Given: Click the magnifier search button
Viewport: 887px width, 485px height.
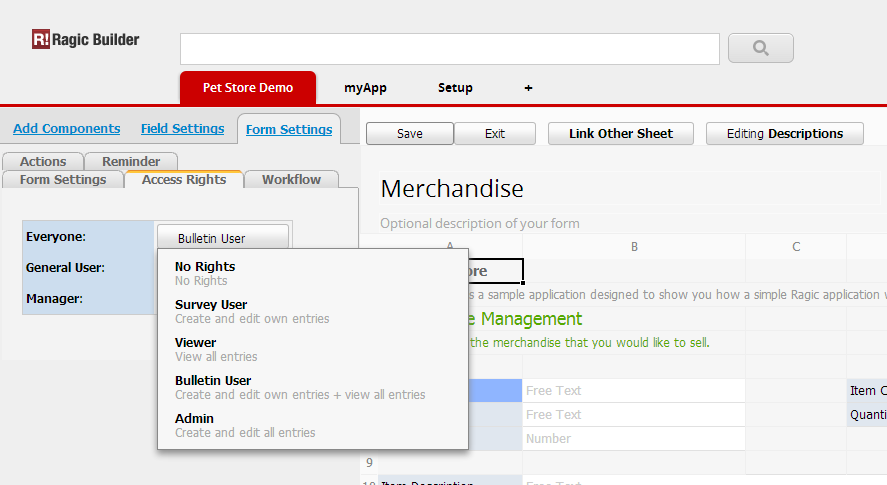Looking at the screenshot, I should pos(760,48).
